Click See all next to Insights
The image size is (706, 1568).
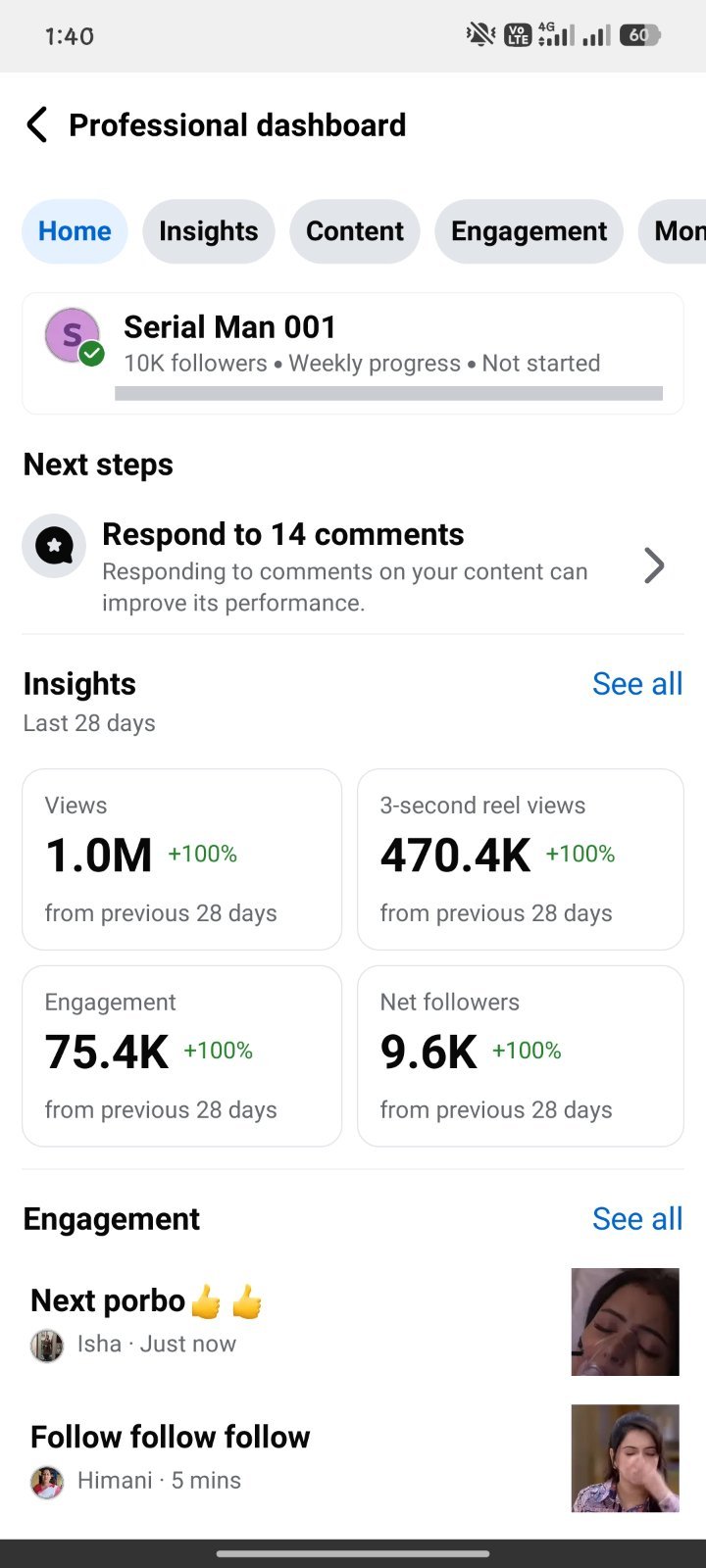(x=637, y=684)
